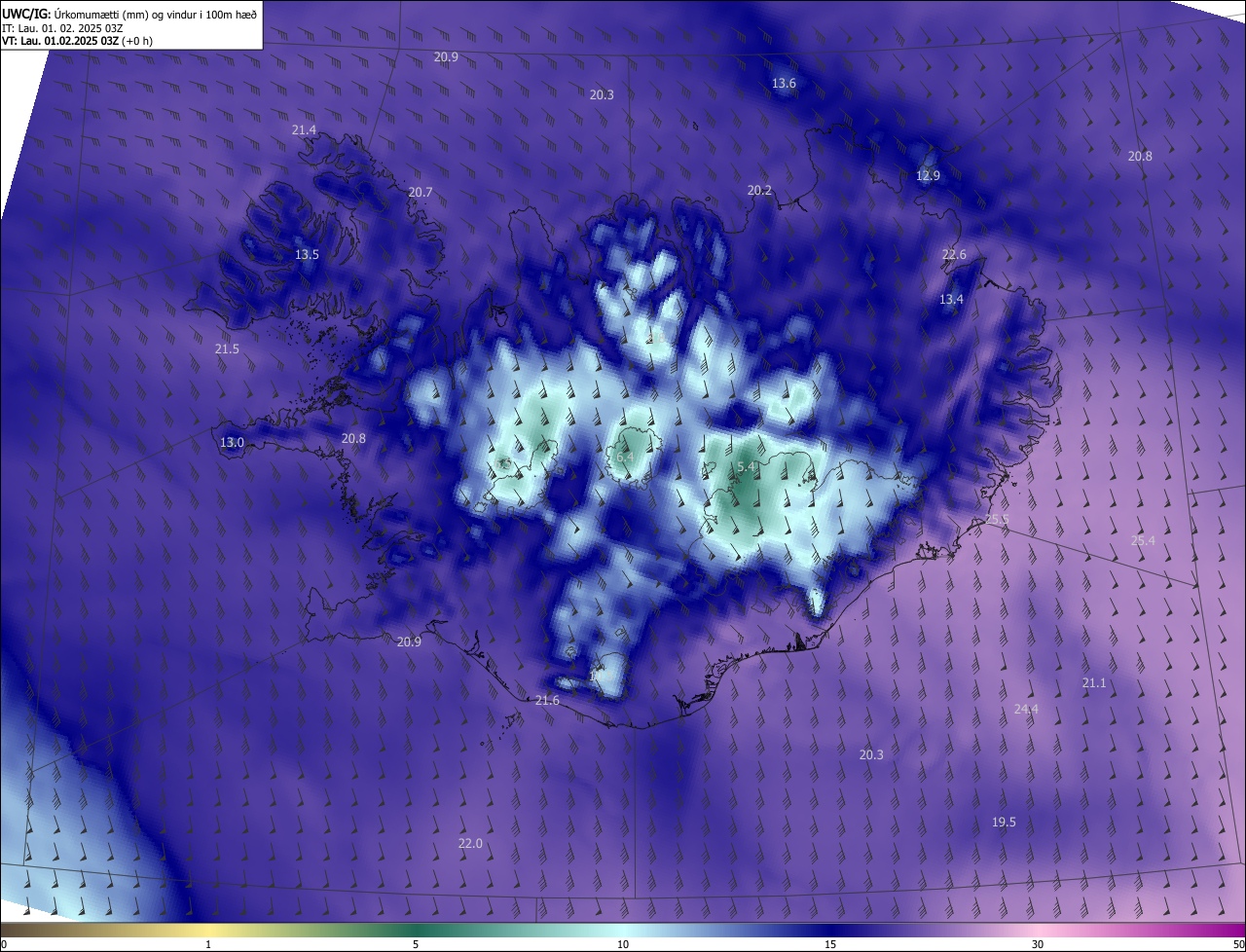Click the 19.5 value label

point(1004,824)
